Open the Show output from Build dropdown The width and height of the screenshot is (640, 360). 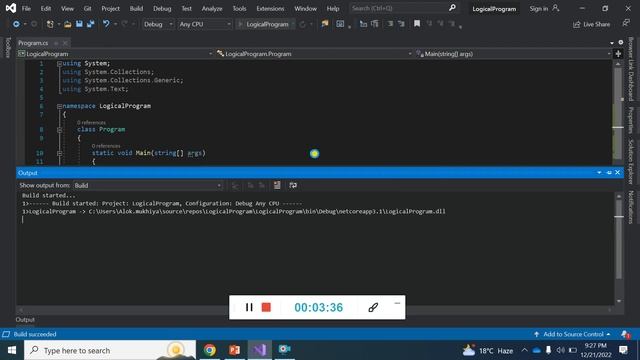tap(148, 185)
